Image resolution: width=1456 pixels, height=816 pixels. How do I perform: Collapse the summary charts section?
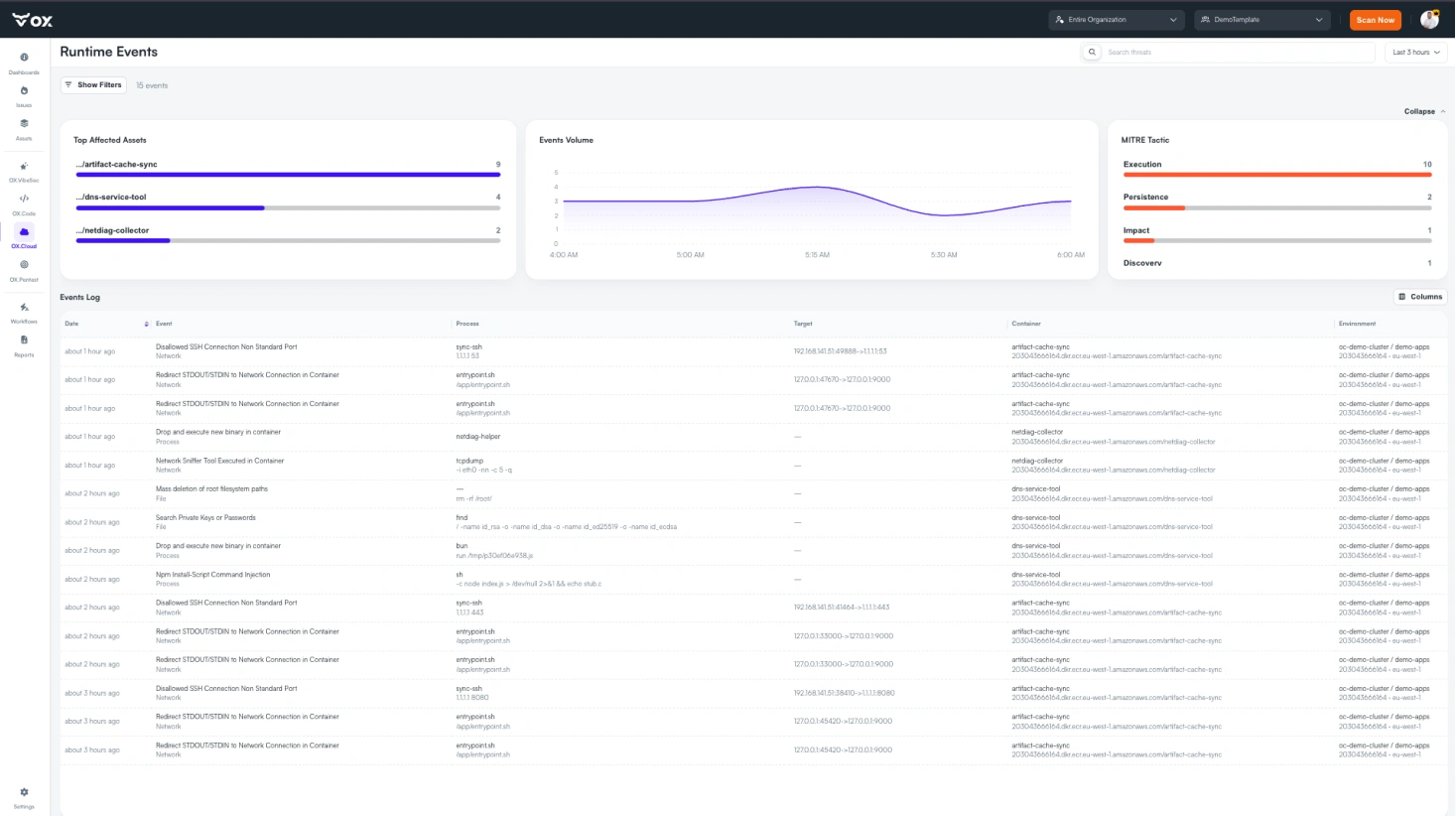point(1424,111)
